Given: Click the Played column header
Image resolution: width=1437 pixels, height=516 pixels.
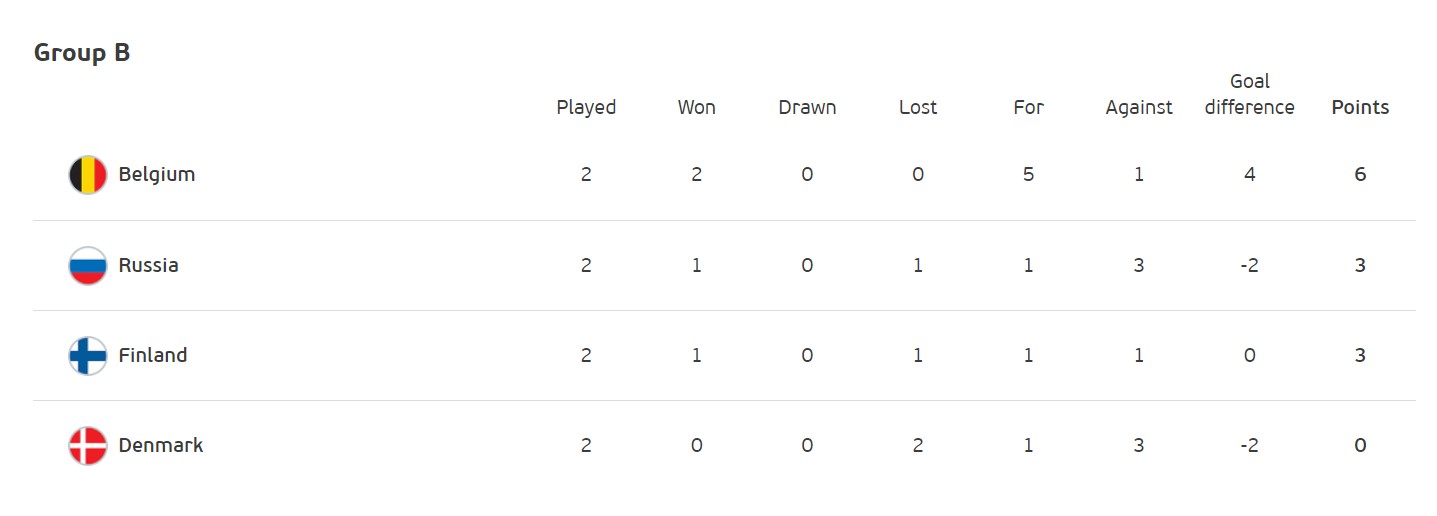Looking at the screenshot, I should pyautogui.click(x=586, y=107).
